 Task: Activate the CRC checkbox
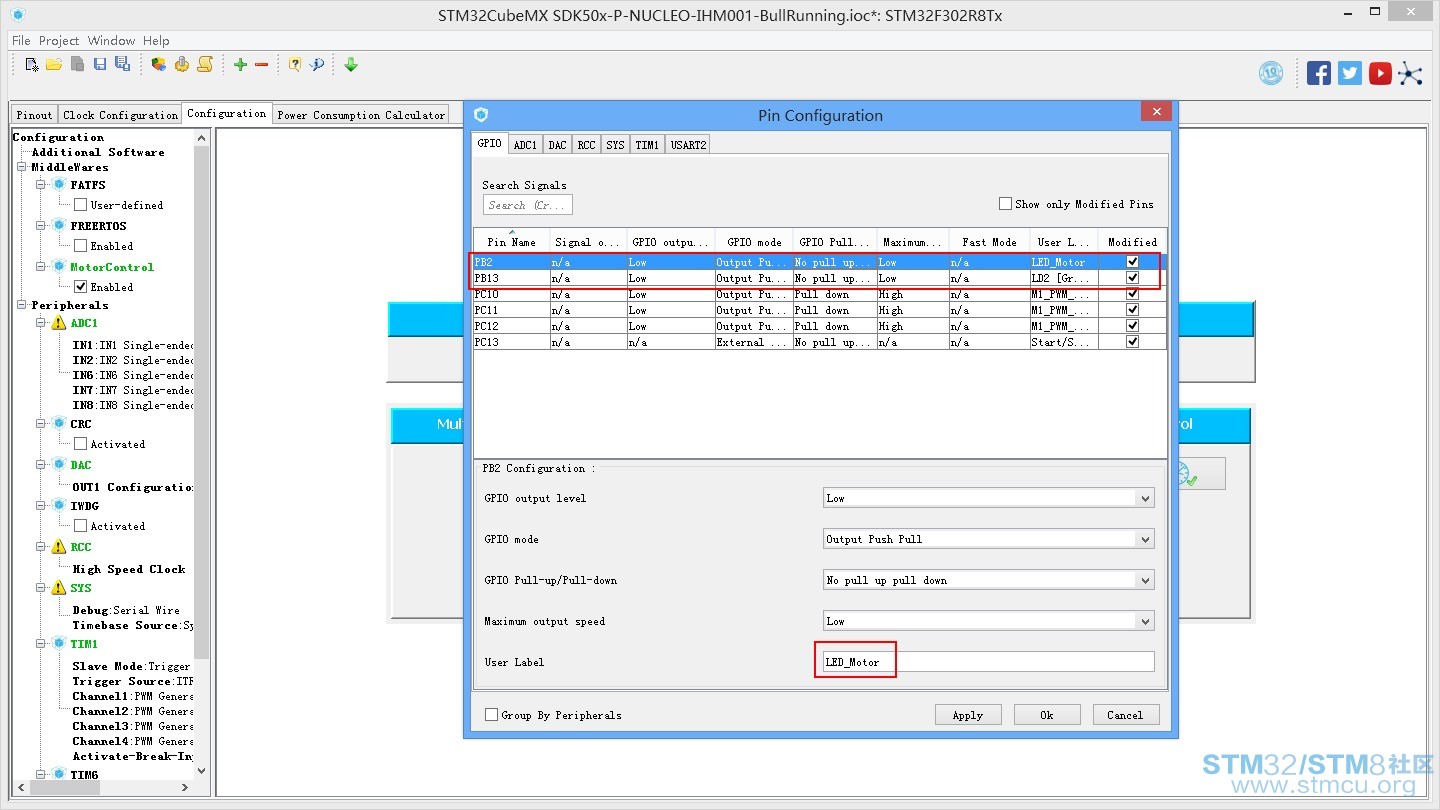(81, 443)
